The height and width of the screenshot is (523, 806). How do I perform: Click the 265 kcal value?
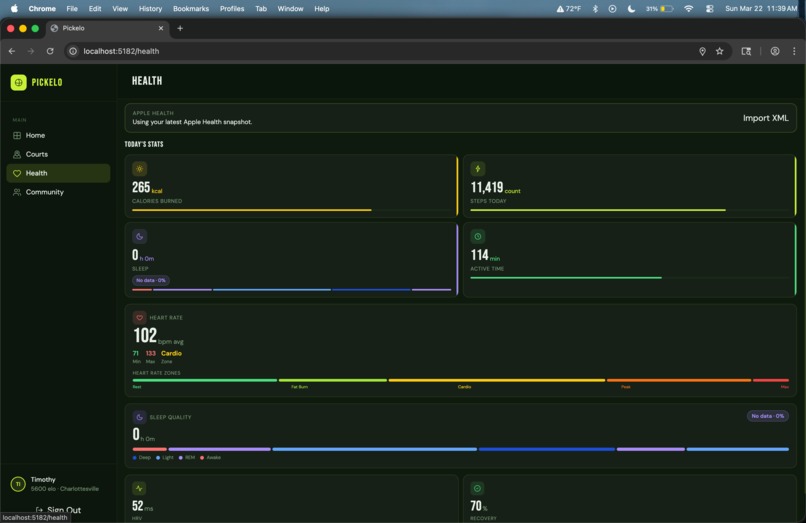point(147,188)
